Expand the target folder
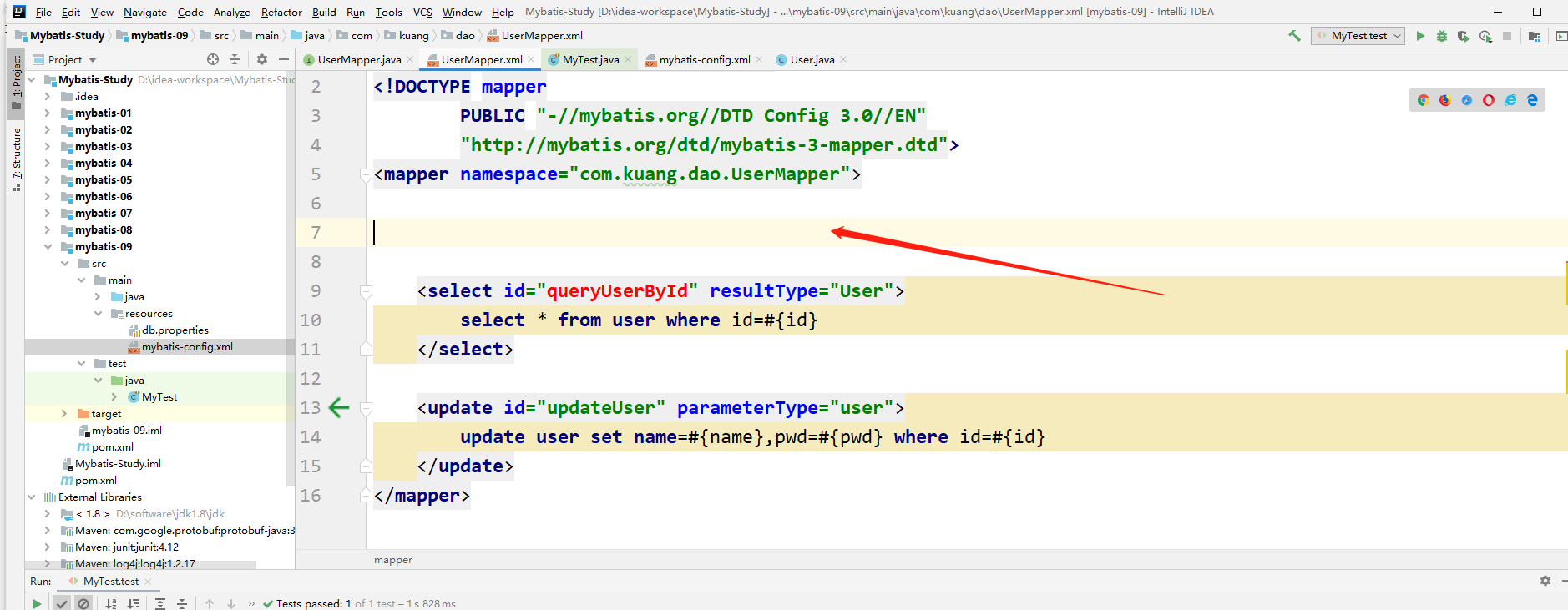Screen dimensions: 1568x610 pos(64,414)
